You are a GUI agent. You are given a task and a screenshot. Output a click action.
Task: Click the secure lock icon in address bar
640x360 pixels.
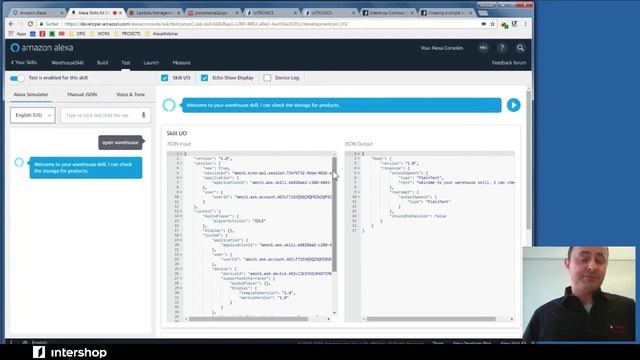(x=41, y=24)
